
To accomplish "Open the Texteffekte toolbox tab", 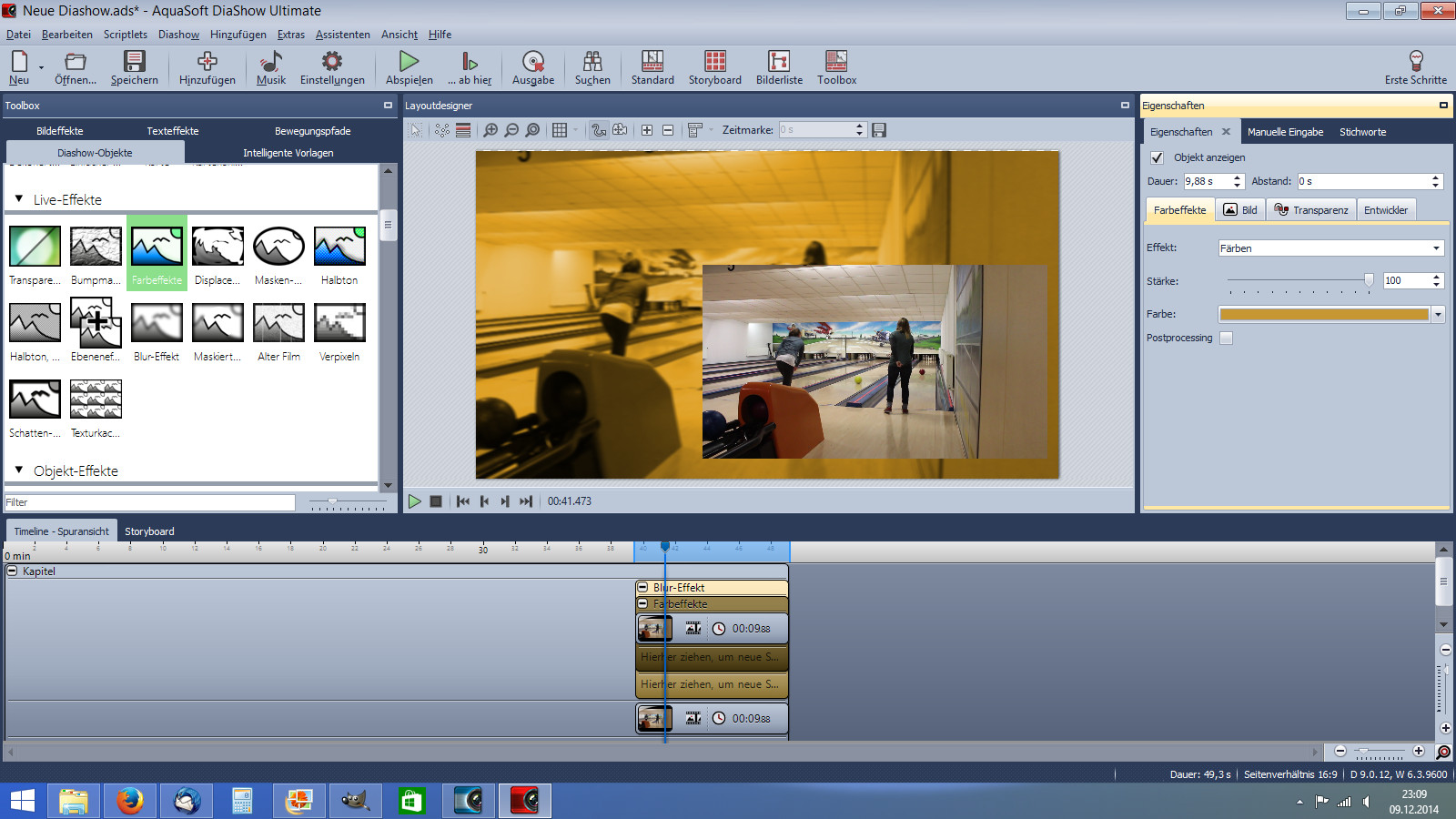I will (173, 131).
